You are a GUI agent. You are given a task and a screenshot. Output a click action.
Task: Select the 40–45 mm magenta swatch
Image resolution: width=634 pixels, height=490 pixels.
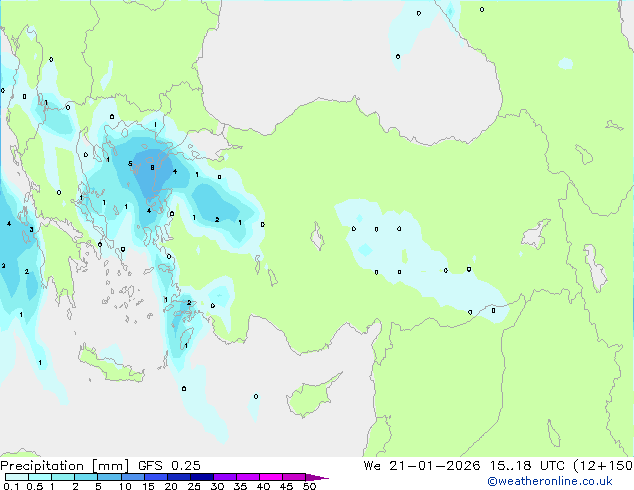pyautogui.click(x=271, y=477)
